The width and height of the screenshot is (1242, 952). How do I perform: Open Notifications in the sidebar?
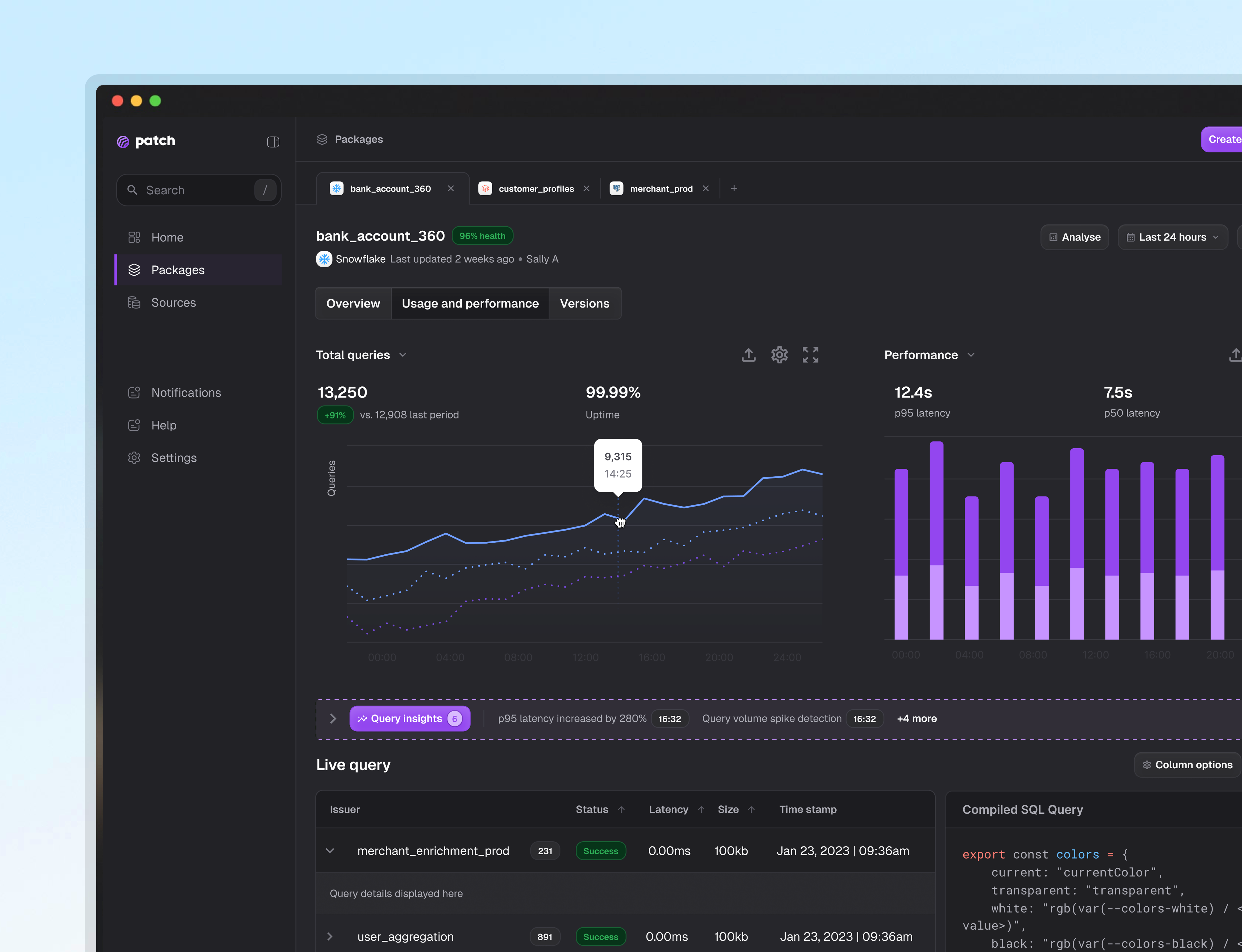click(x=186, y=393)
